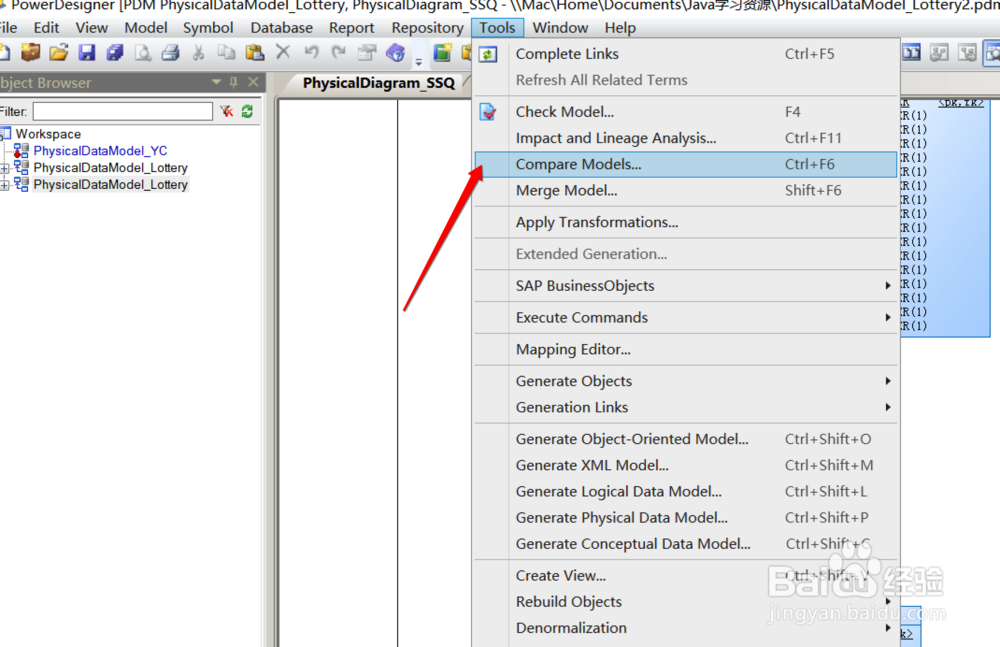Image resolution: width=1000 pixels, height=647 pixels.
Task: Click second grayed diagram window icon
Action: click(967, 52)
